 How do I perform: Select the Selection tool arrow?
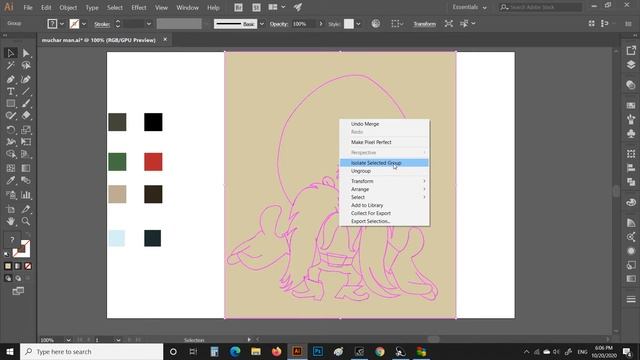tap(11, 53)
